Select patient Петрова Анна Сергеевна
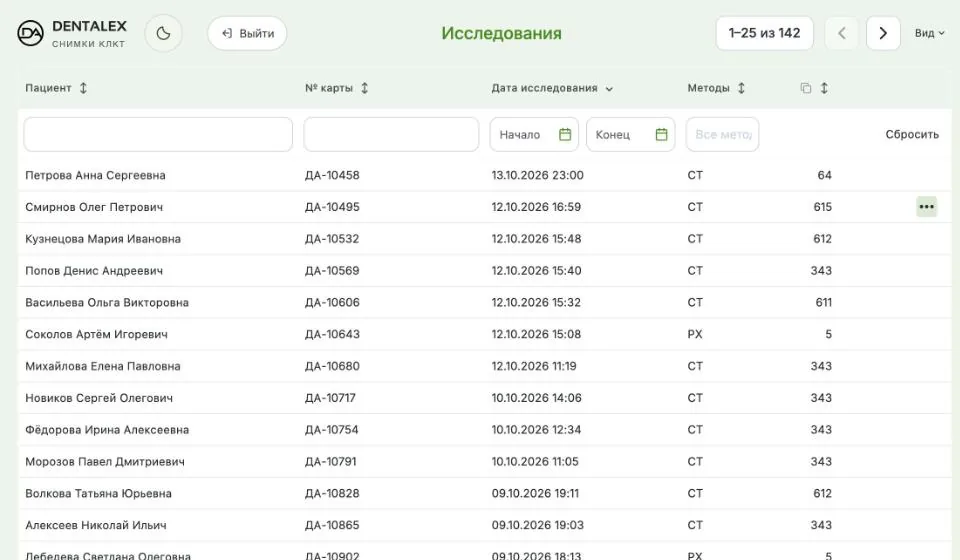The width and height of the screenshot is (960, 560). [x=95, y=175]
